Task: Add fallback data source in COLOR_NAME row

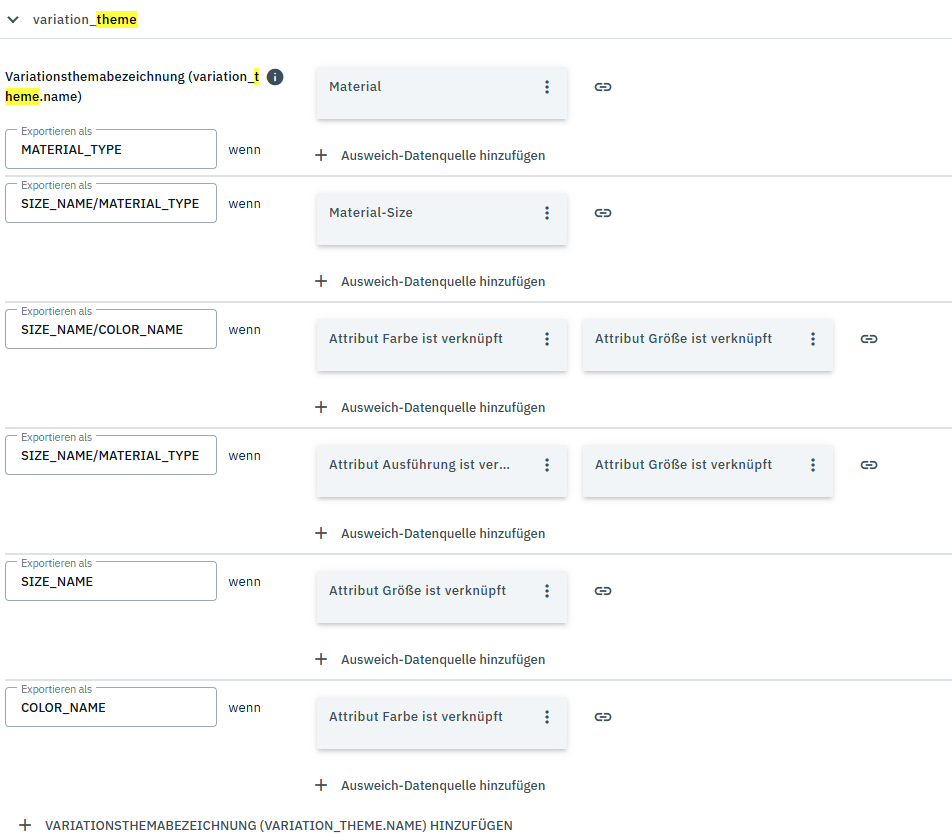Action: [x=431, y=785]
